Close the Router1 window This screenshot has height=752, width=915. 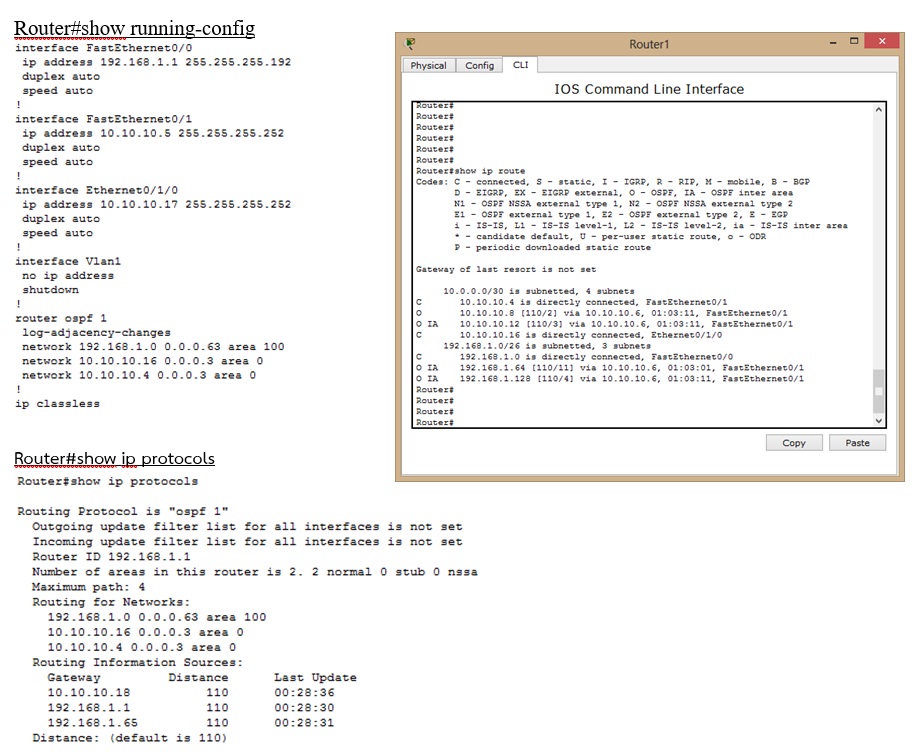tap(882, 41)
